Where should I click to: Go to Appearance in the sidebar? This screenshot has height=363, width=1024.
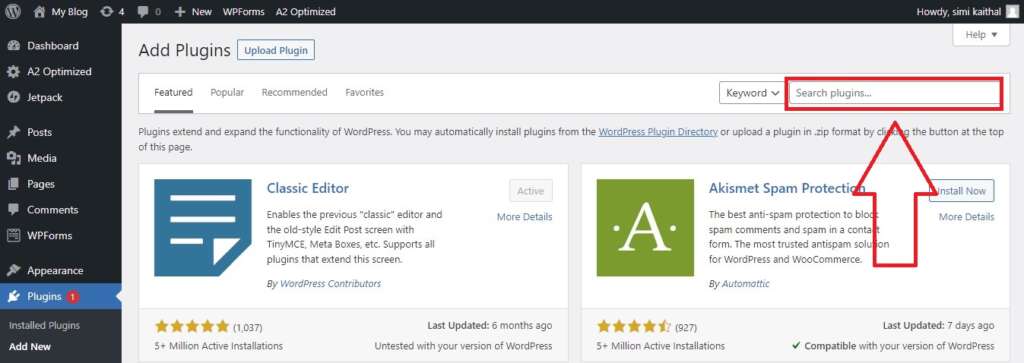[x=55, y=270]
